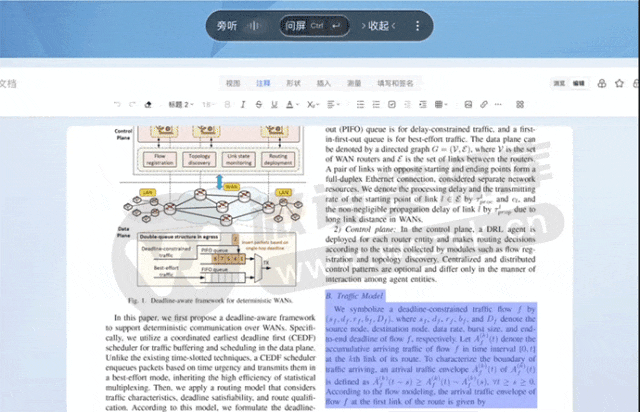Click the checkbox task list icon

[392, 105]
